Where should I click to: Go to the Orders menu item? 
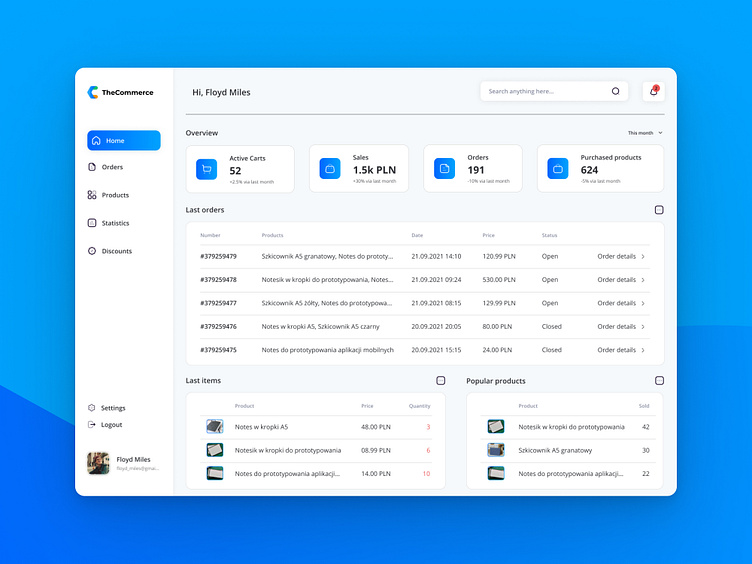[x=112, y=167]
